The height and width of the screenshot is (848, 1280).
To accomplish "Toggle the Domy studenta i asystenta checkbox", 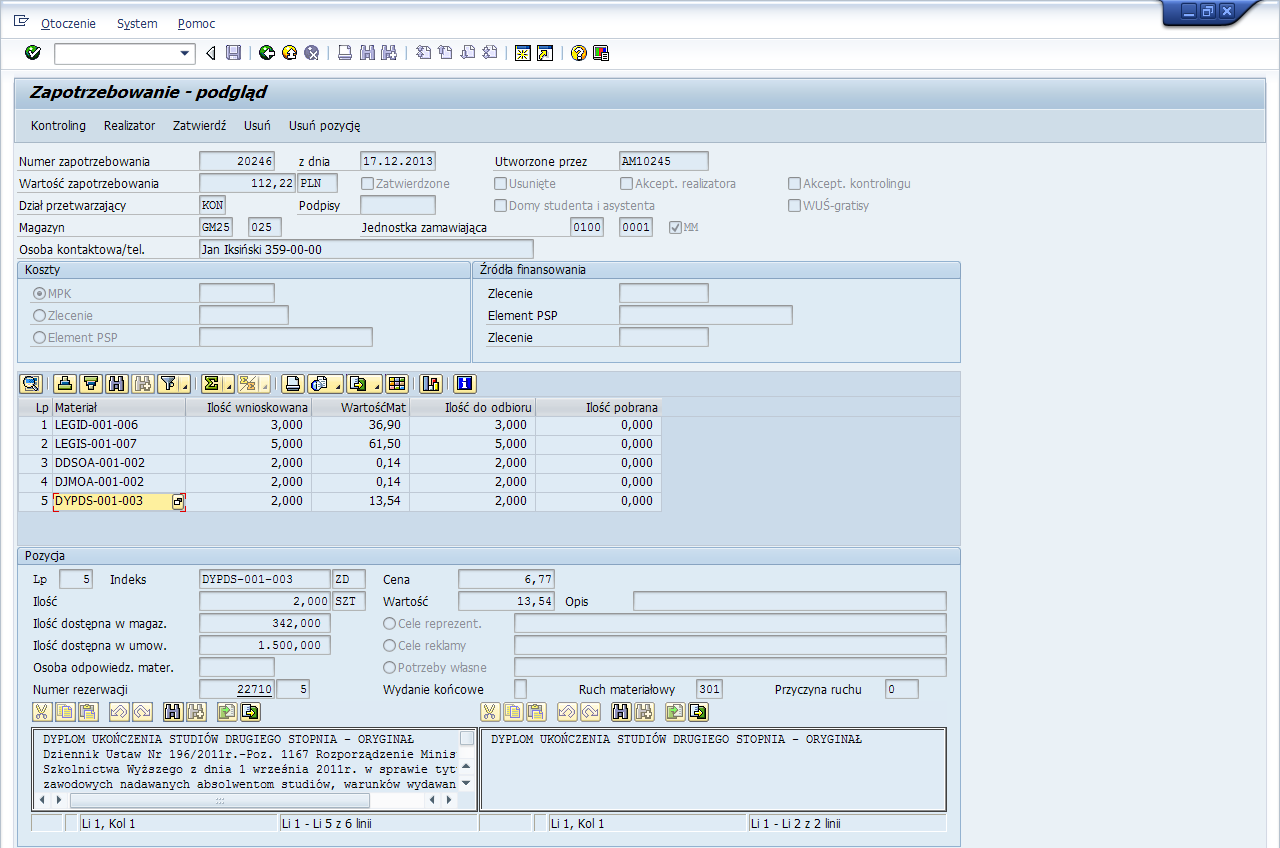I will point(501,206).
